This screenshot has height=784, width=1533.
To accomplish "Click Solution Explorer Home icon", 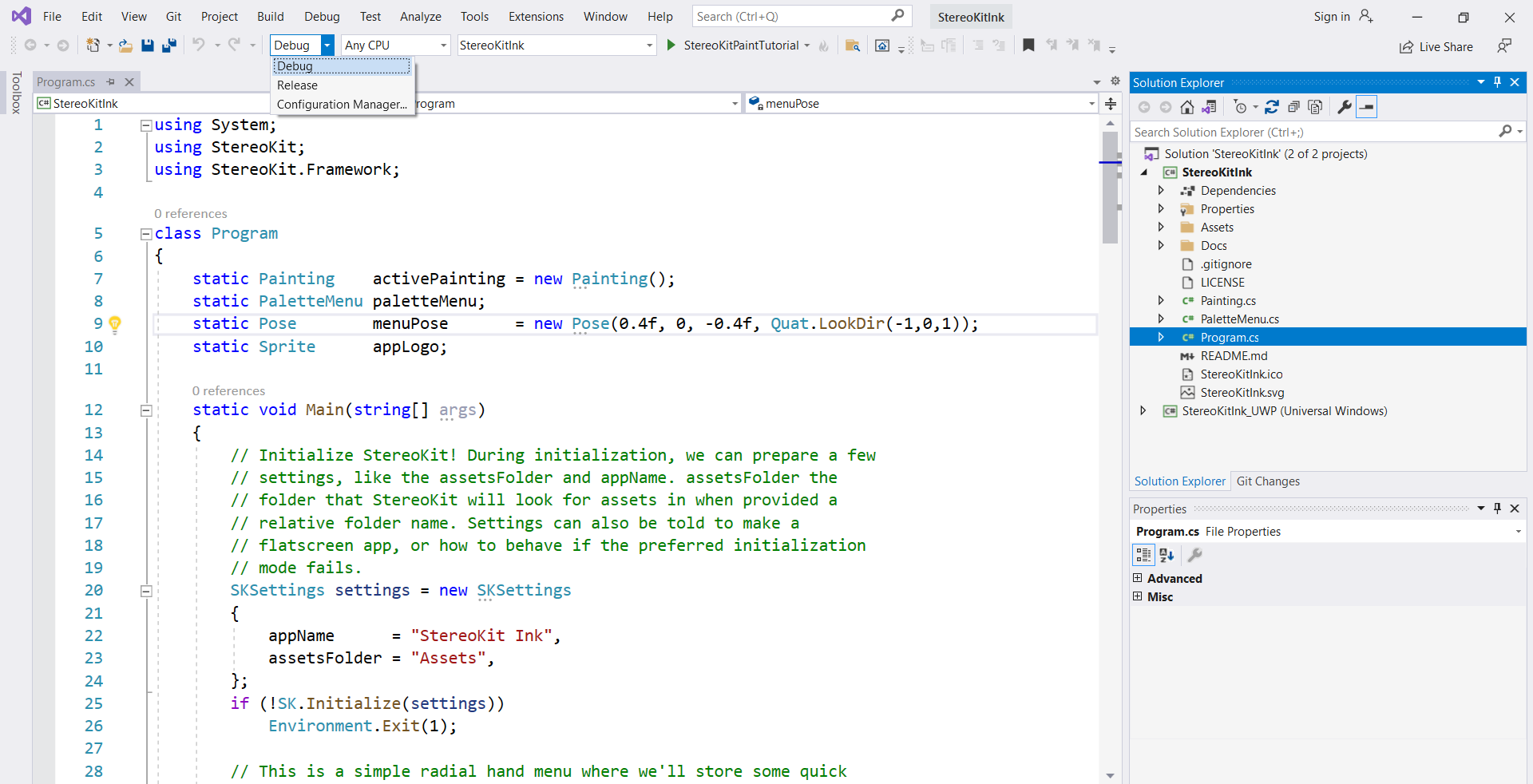I will [1187, 107].
